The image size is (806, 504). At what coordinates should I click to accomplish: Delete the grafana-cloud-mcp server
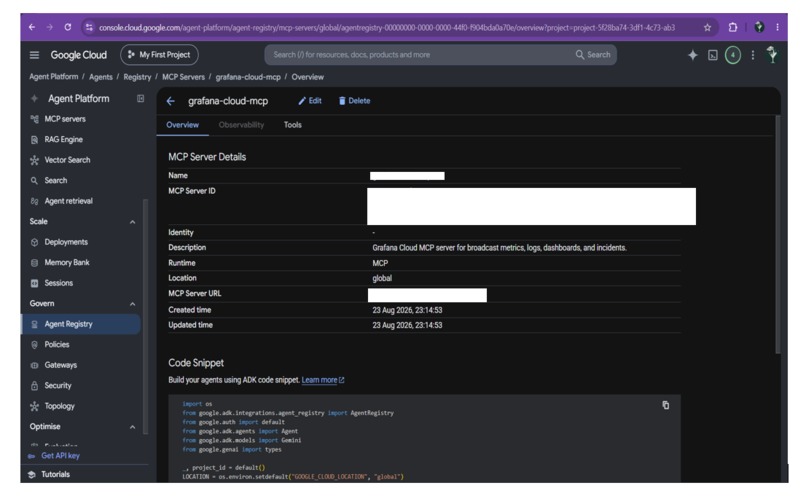[x=354, y=101]
